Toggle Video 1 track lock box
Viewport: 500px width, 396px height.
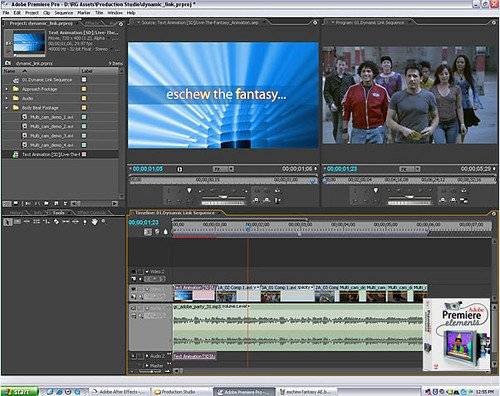[x=141, y=289]
